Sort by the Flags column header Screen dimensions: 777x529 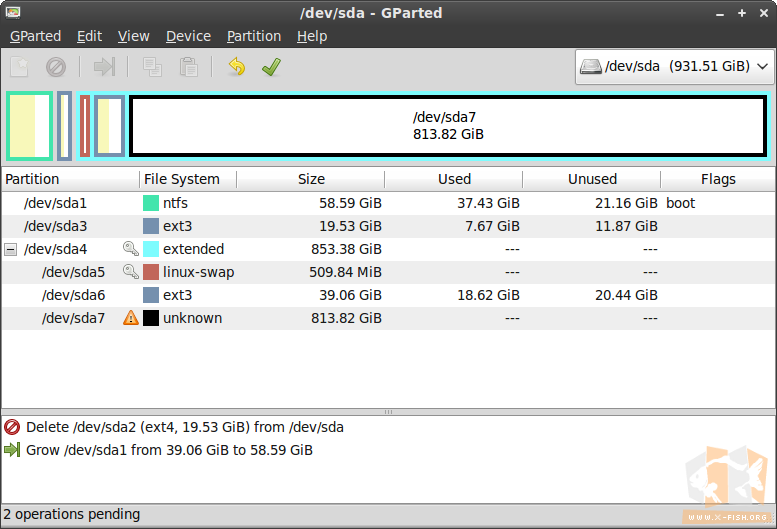tap(718, 179)
